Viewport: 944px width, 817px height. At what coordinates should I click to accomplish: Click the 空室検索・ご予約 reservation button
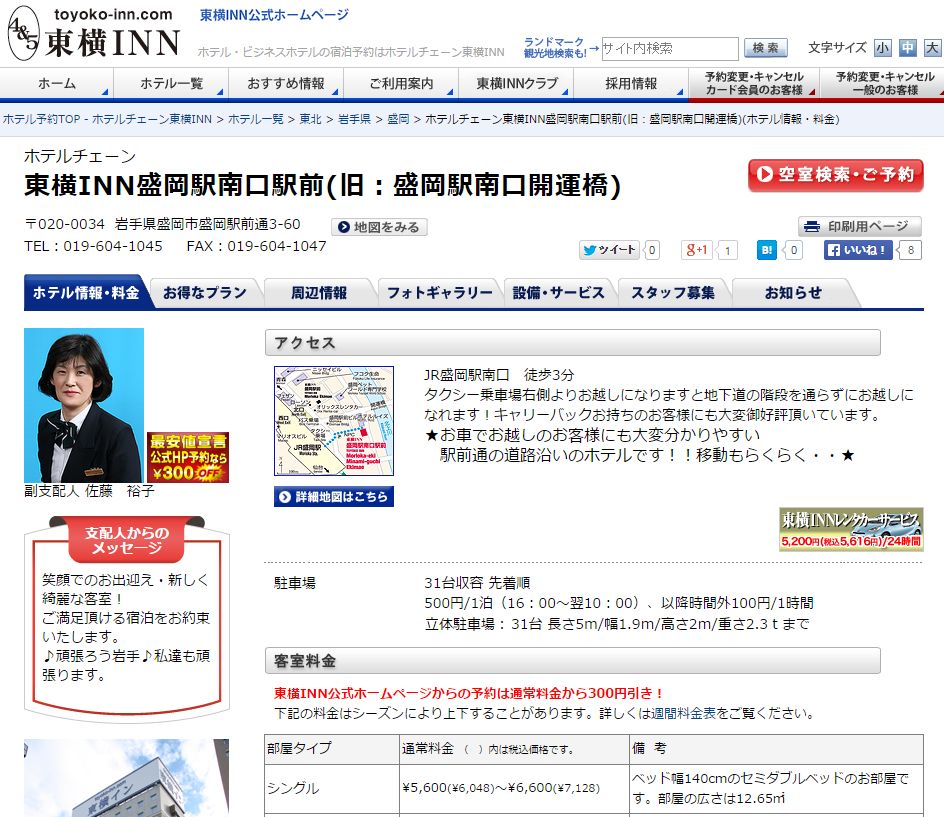[836, 175]
